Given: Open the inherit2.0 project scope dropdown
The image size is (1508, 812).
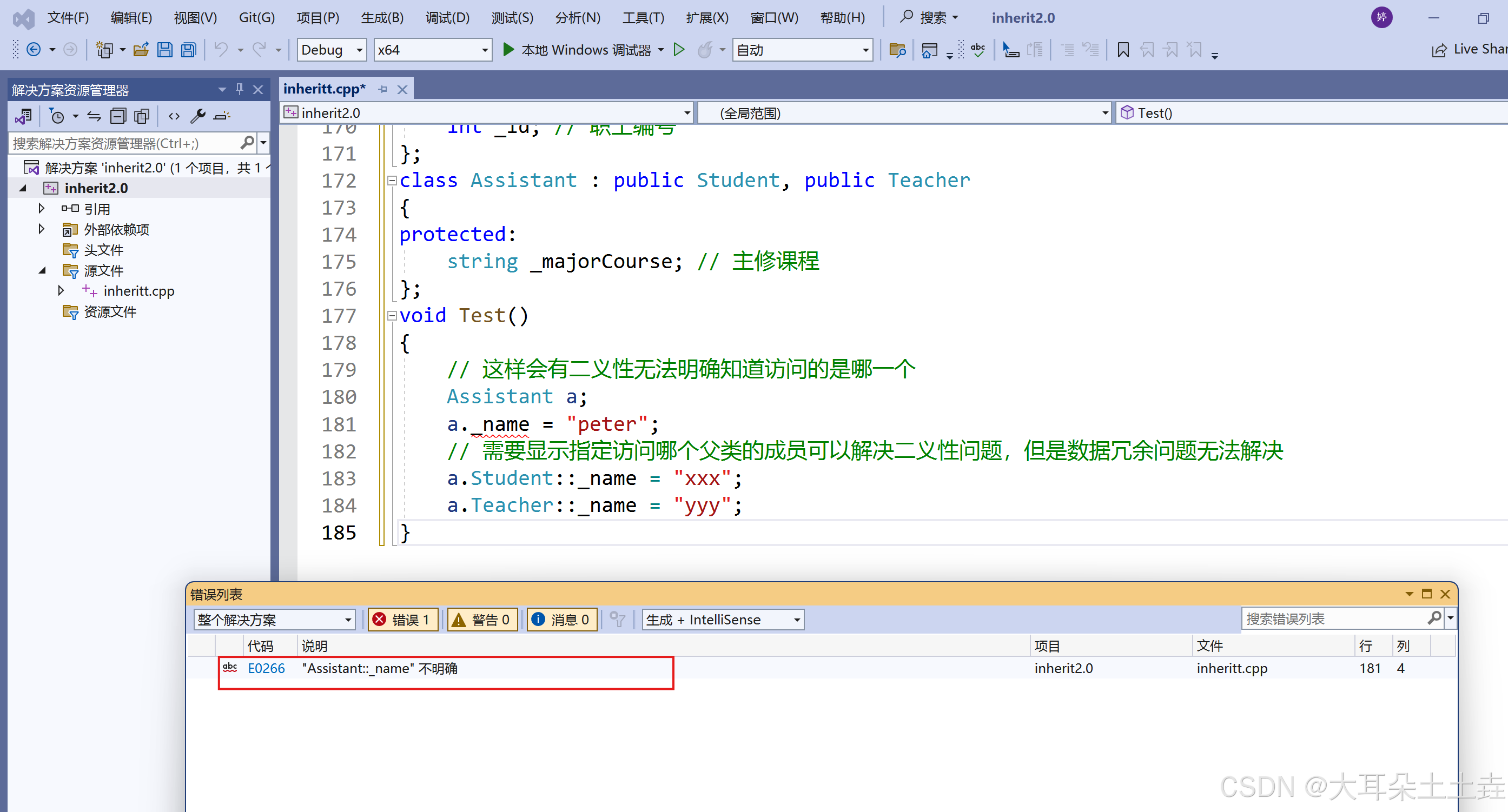Looking at the screenshot, I should click(x=486, y=113).
